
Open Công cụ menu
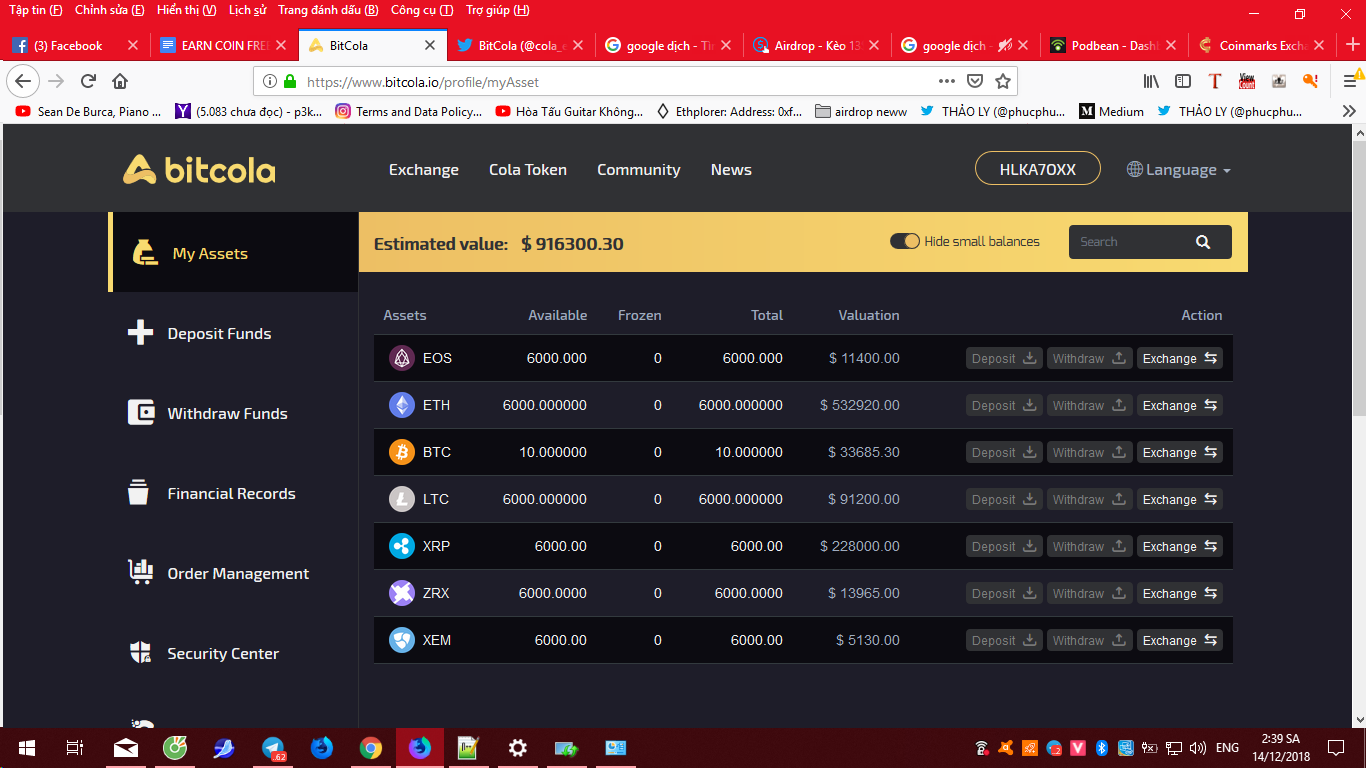click(x=422, y=10)
